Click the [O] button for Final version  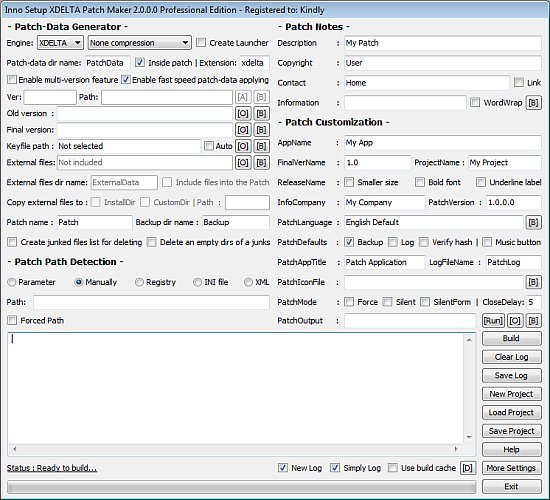click(x=243, y=130)
